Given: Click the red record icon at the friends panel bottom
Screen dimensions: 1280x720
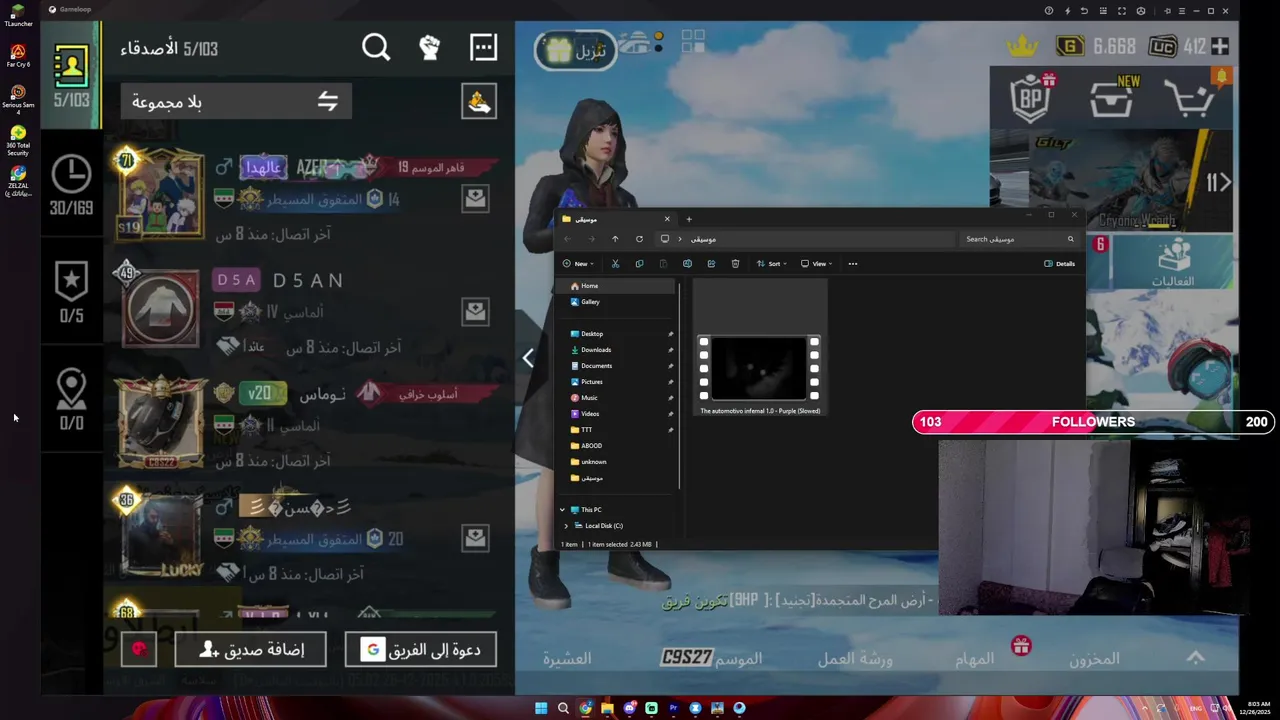Looking at the screenshot, I should (x=139, y=650).
